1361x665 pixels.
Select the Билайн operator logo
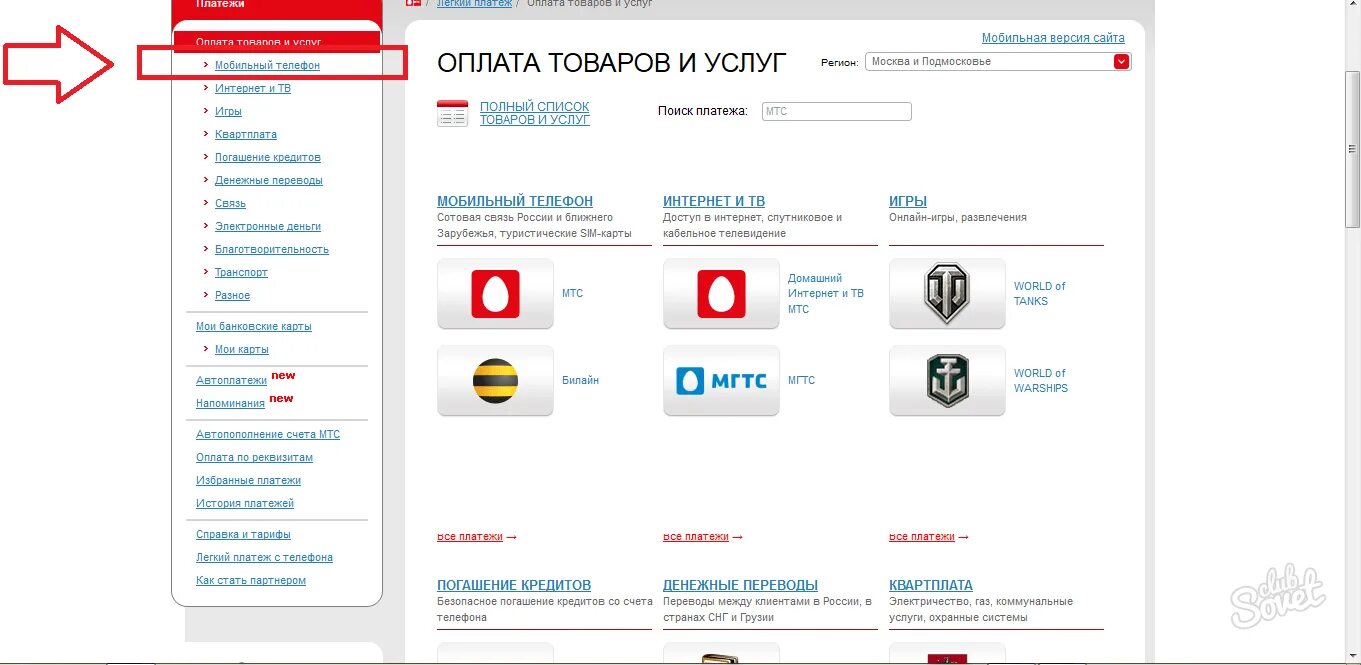click(494, 380)
